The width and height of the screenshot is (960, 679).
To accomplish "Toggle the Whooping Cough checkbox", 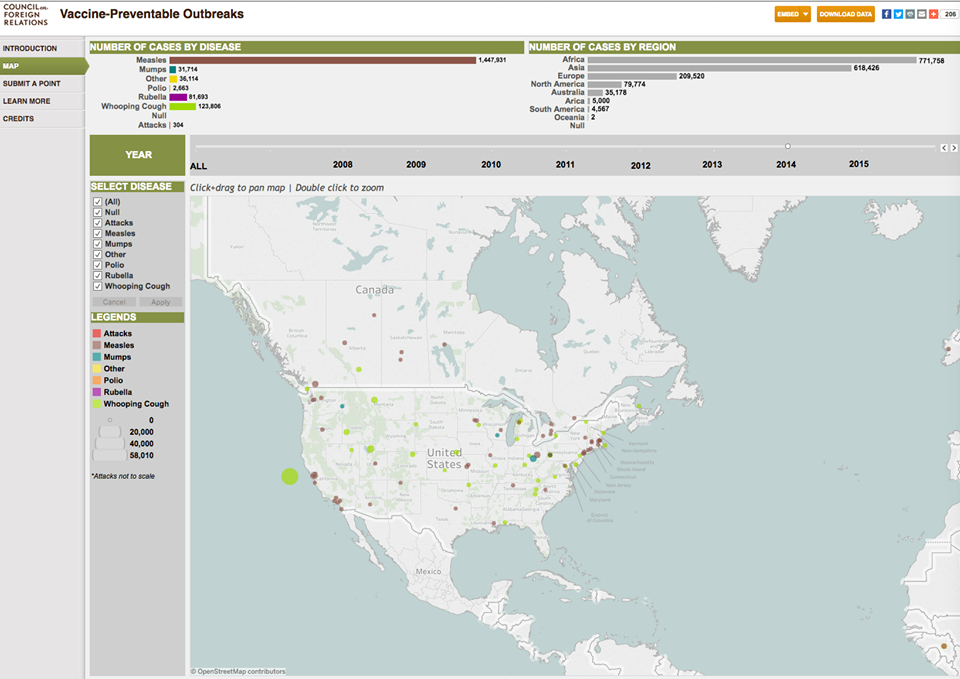I will pyautogui.click(x=98, y=286).
